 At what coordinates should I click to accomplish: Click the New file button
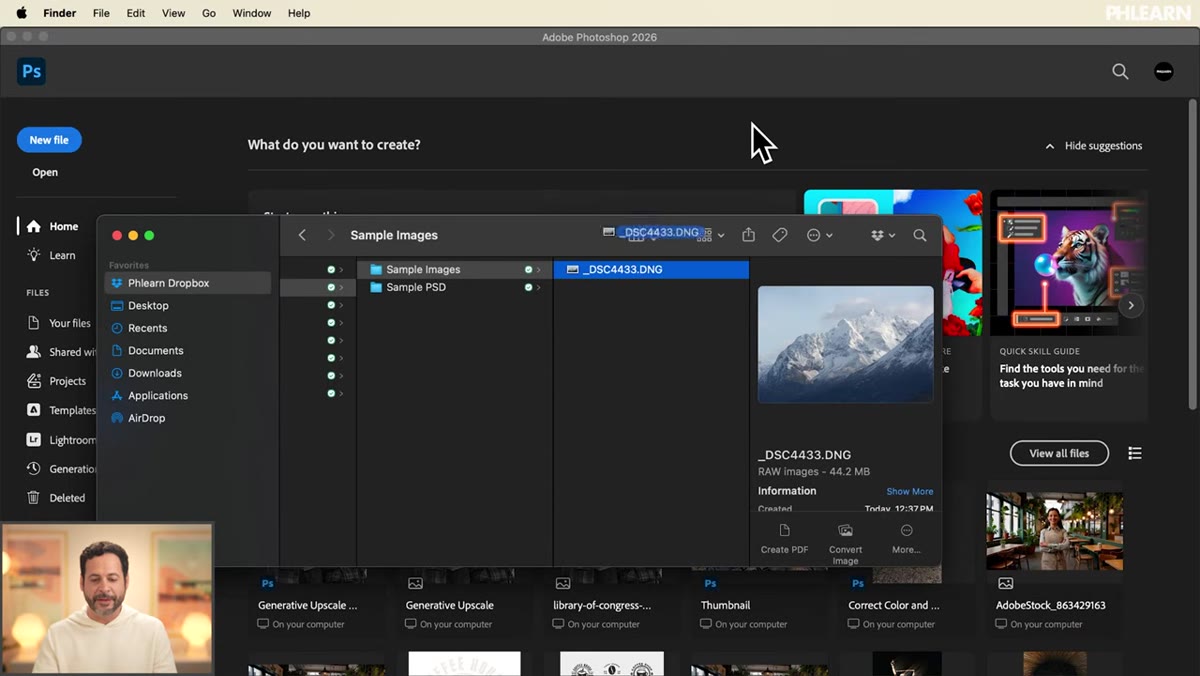tap(49, 140)
